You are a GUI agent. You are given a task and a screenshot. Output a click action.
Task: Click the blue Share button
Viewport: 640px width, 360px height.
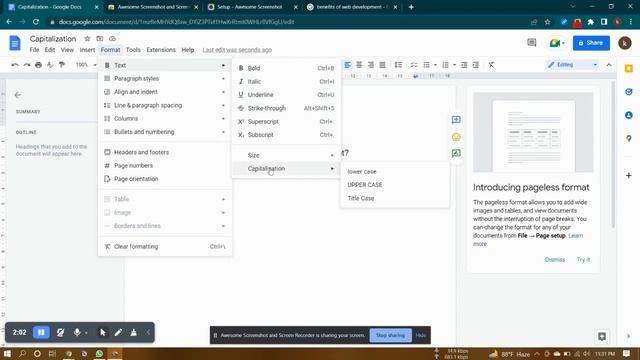[591, 43]
